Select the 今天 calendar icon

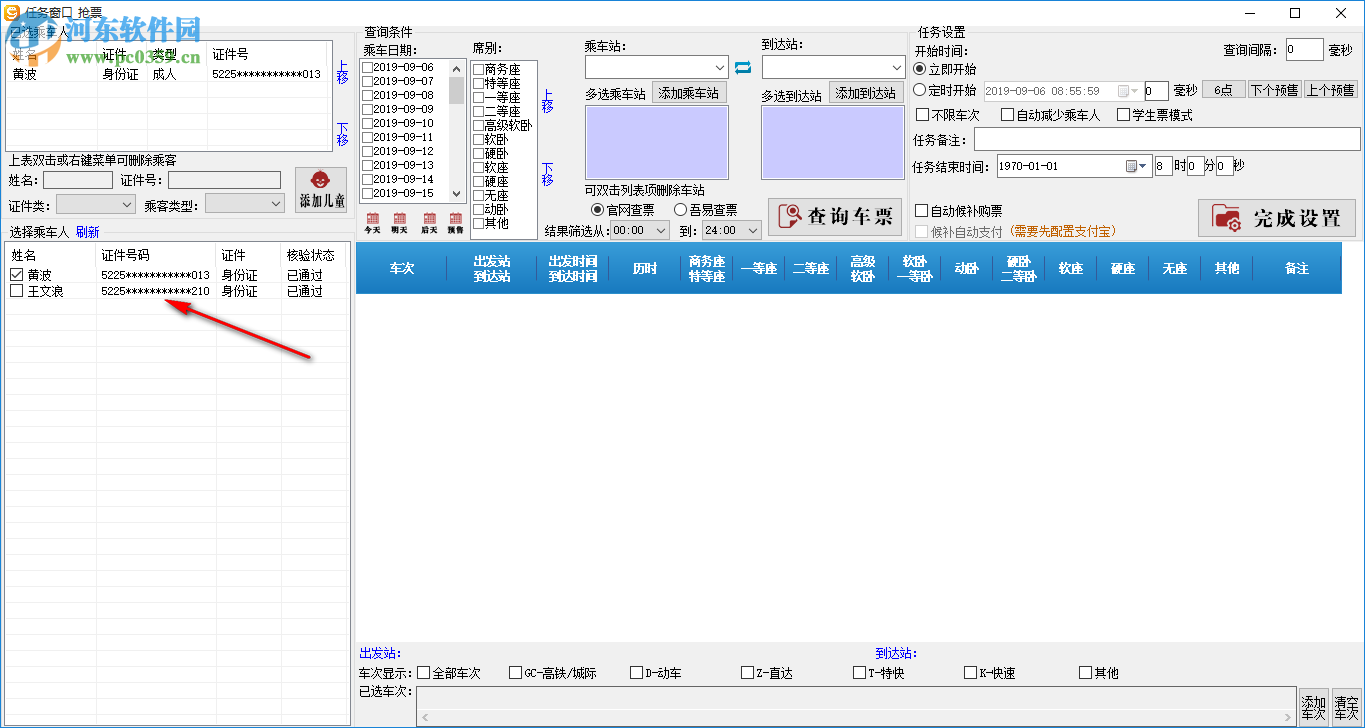373,219
